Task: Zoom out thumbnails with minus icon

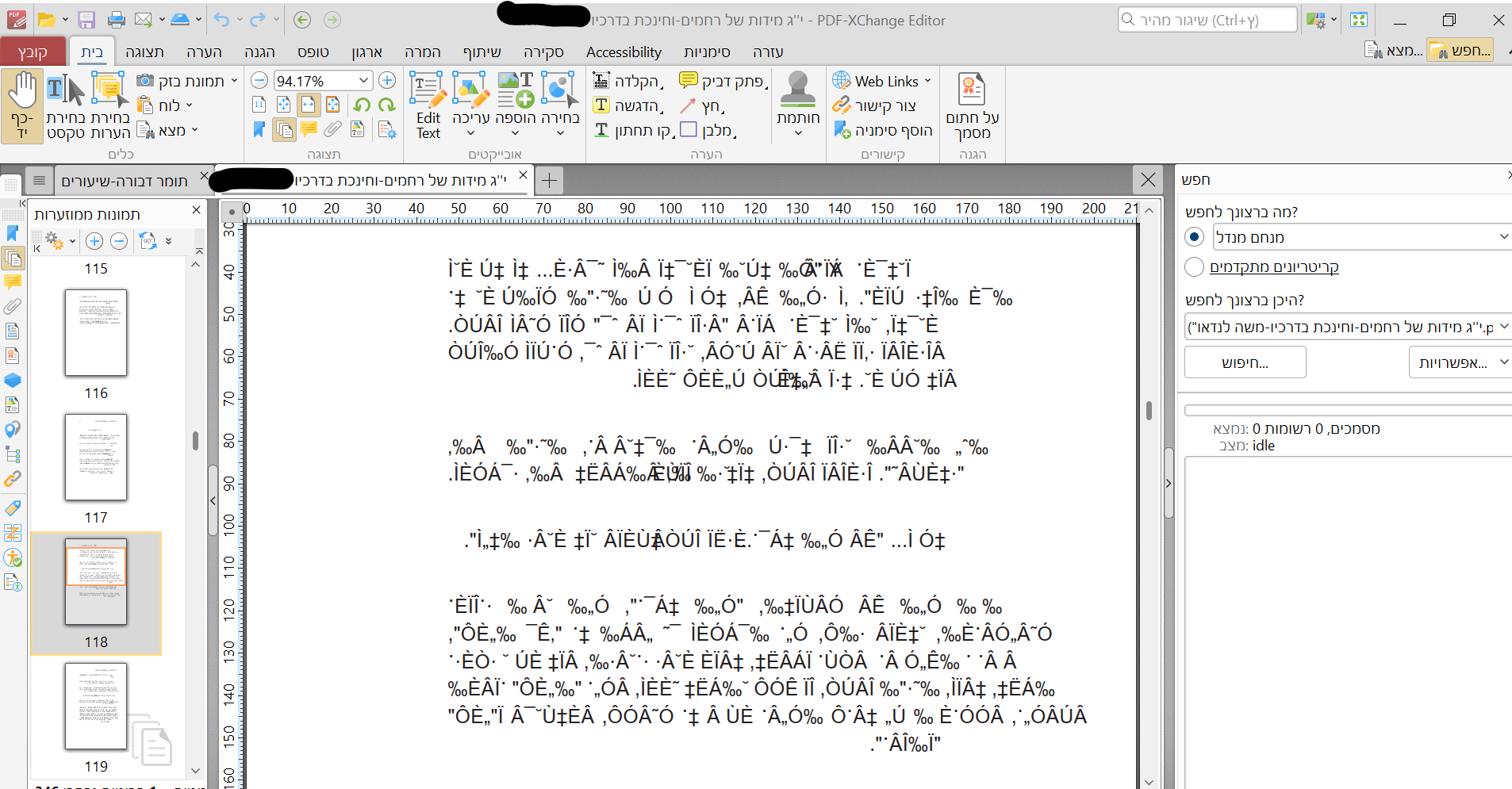Action: (x=119, y=241)
